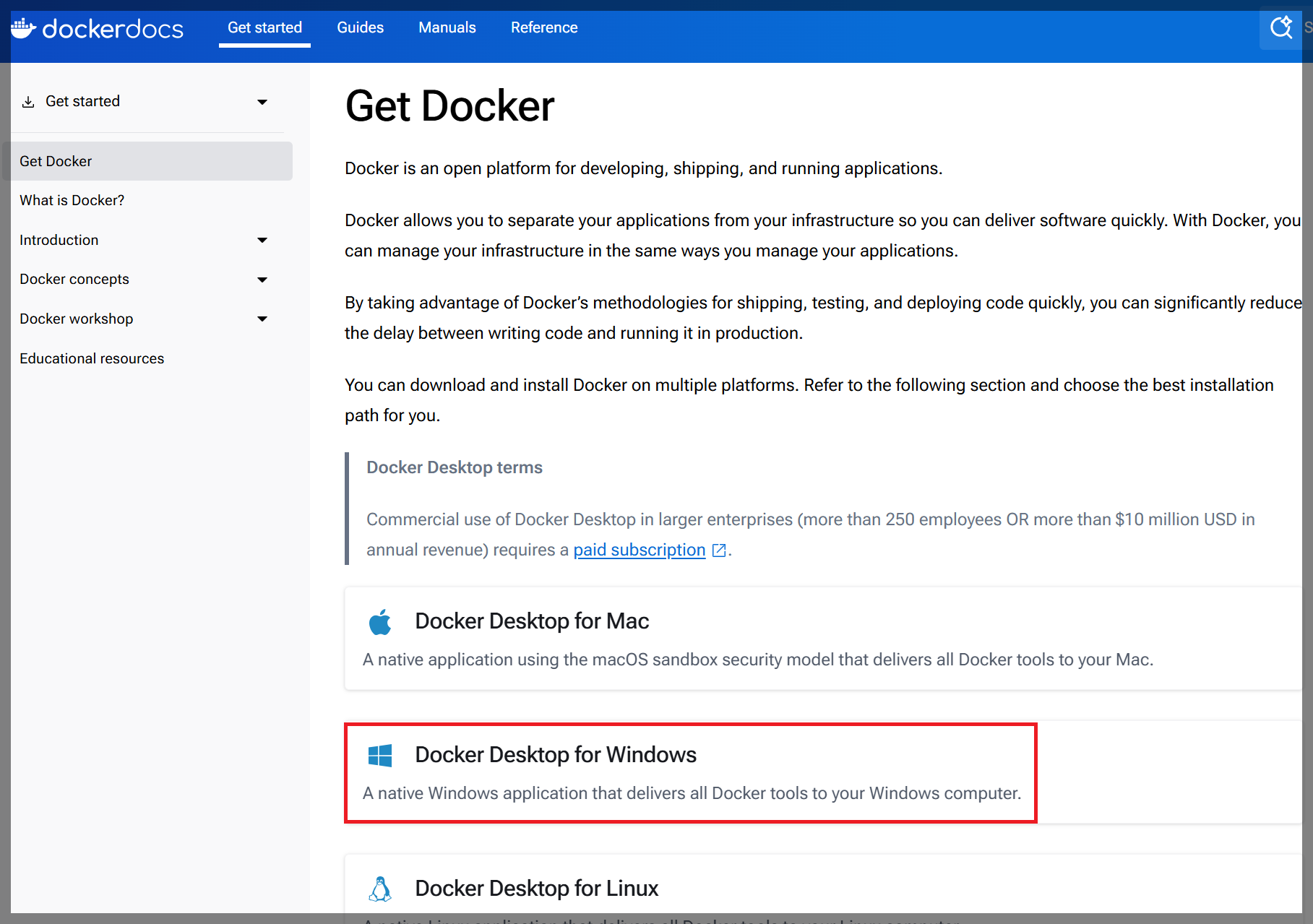Click Windows card description 'A native Windows application'

click(692, 793)
